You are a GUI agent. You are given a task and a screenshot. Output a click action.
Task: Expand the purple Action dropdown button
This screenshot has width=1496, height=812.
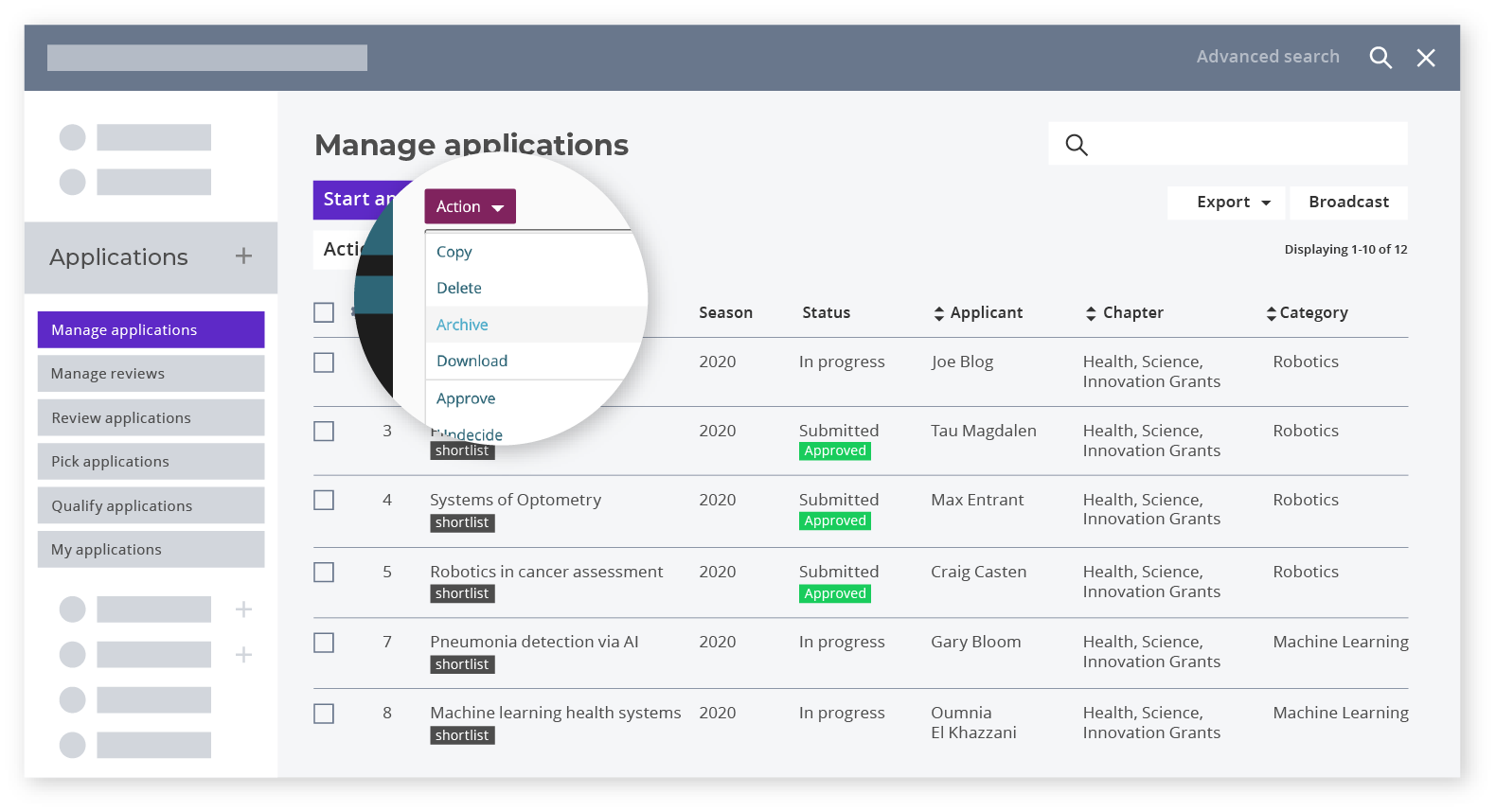(x=470, y=206)
